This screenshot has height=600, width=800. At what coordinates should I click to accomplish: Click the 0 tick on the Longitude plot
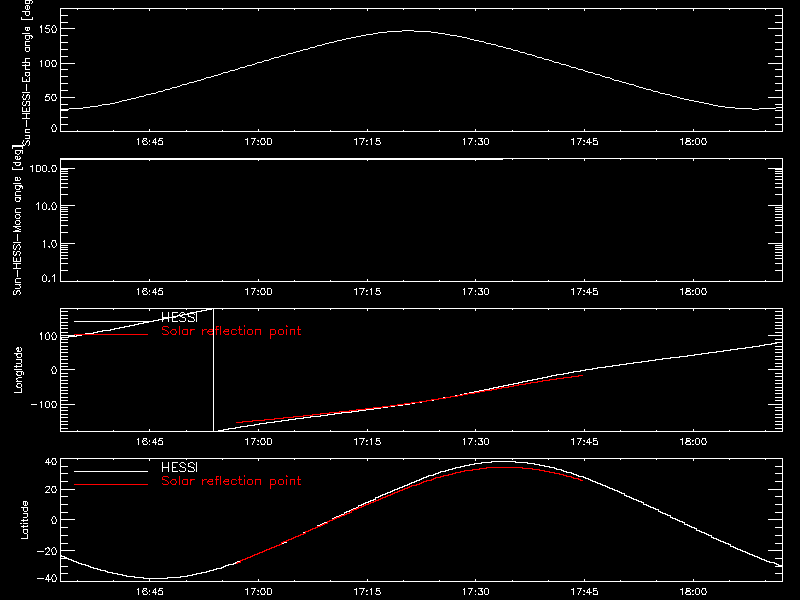coord(54,370)
